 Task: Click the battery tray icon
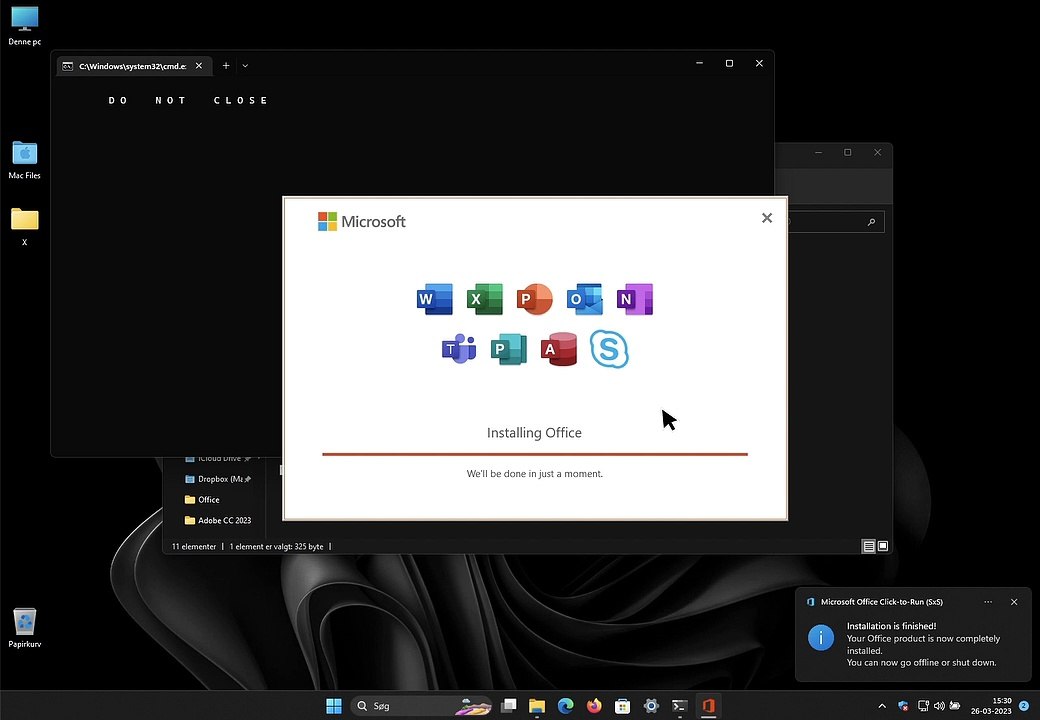pos(955,706)
